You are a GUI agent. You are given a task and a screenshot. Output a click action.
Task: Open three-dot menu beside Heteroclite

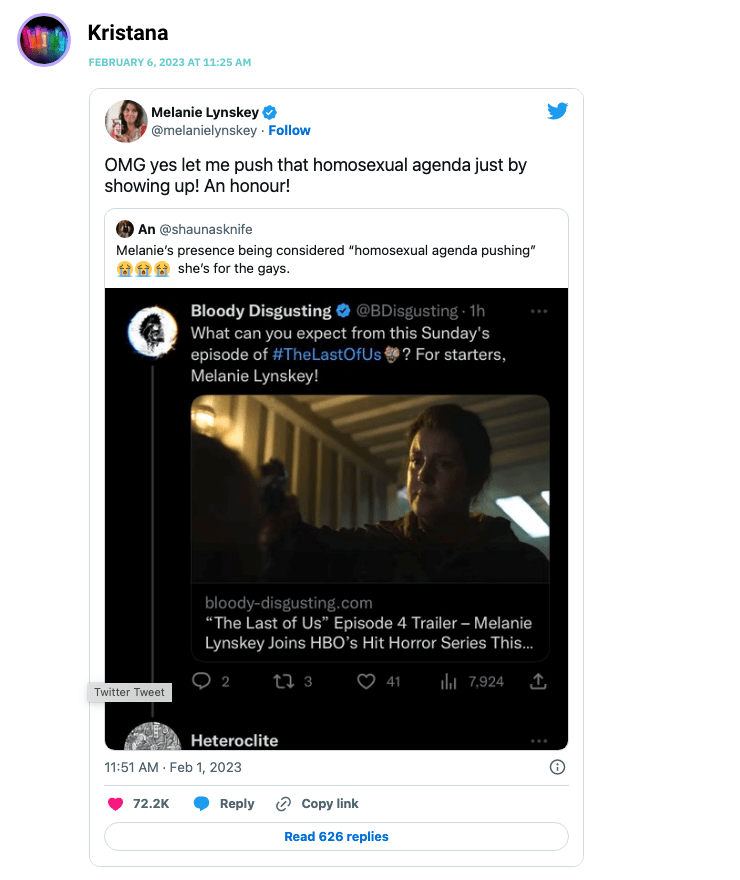539,741
